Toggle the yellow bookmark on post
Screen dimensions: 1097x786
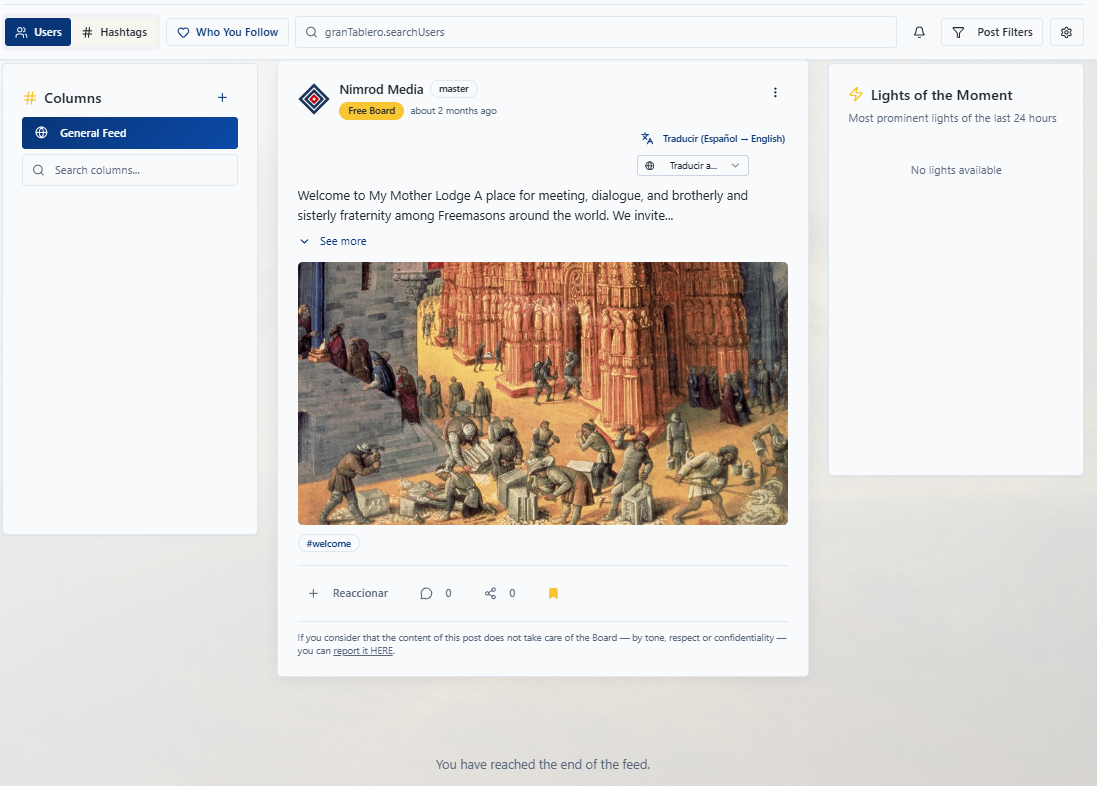tap(553, 593)
